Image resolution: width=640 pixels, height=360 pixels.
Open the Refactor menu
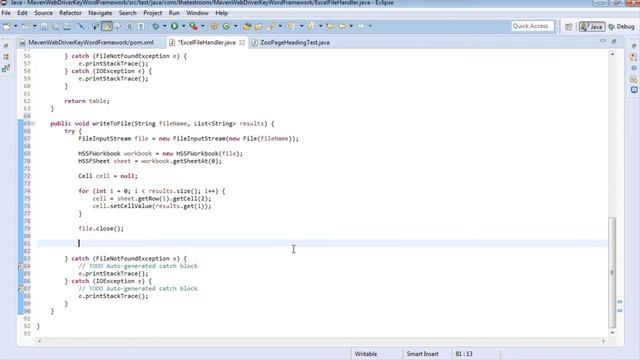pyautogui.click(x=70, y=13)
